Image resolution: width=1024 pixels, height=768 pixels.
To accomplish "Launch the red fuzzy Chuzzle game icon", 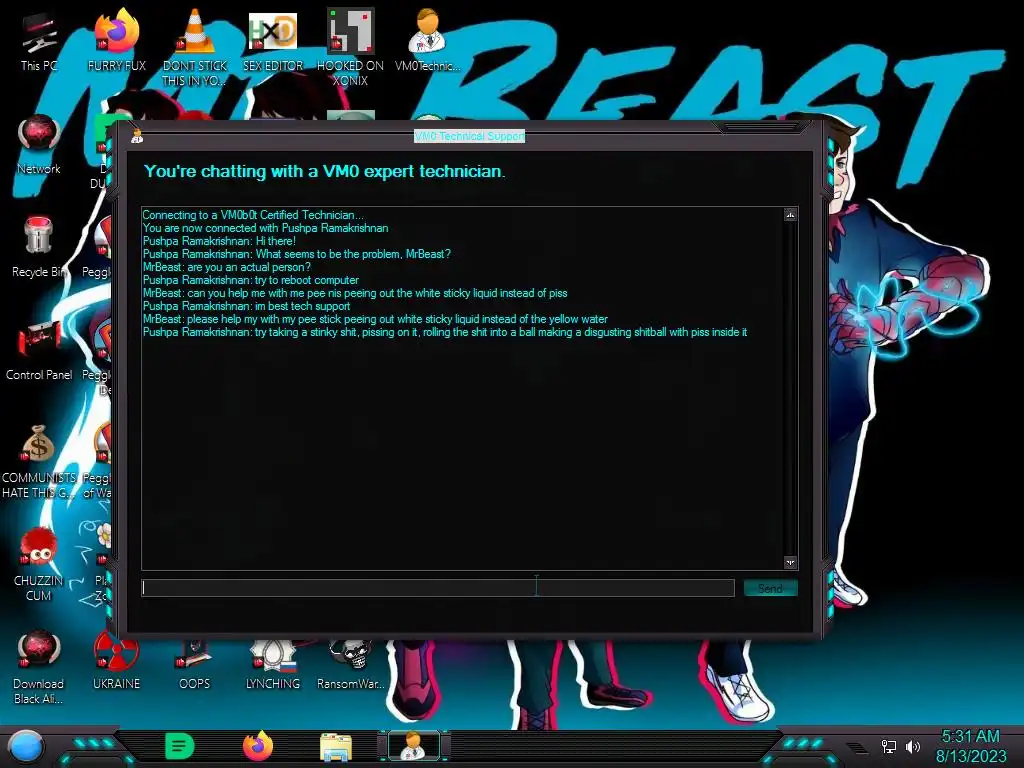I will tap(39, 563).
